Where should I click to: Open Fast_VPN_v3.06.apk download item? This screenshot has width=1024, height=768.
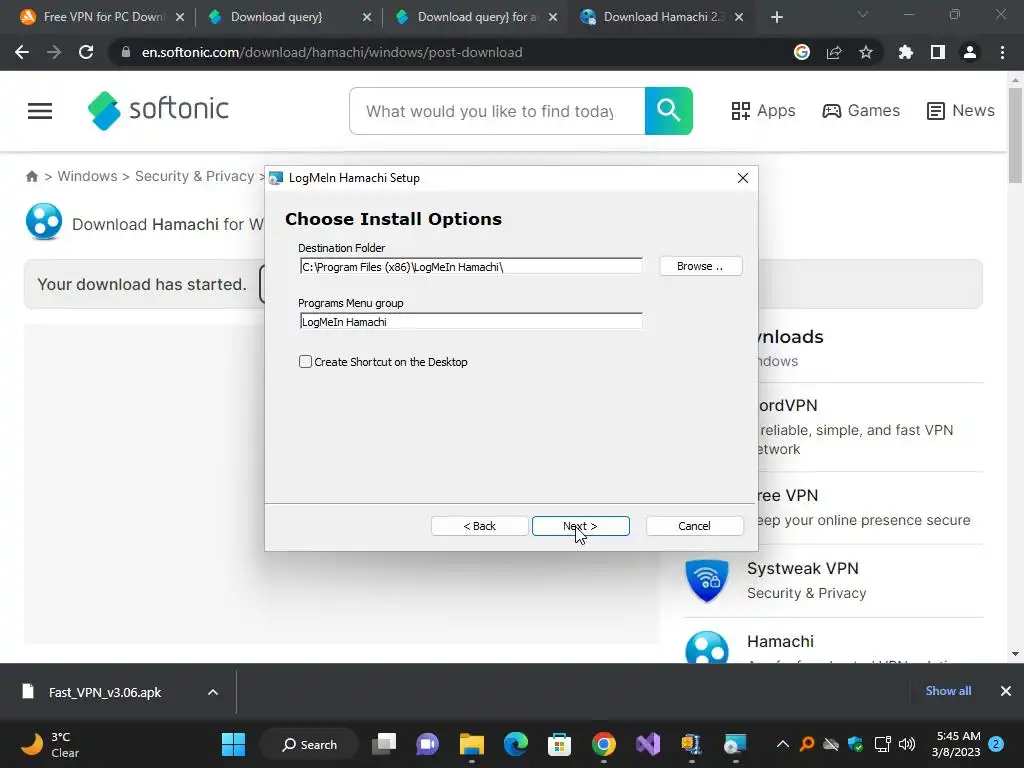tap(104, 692)
